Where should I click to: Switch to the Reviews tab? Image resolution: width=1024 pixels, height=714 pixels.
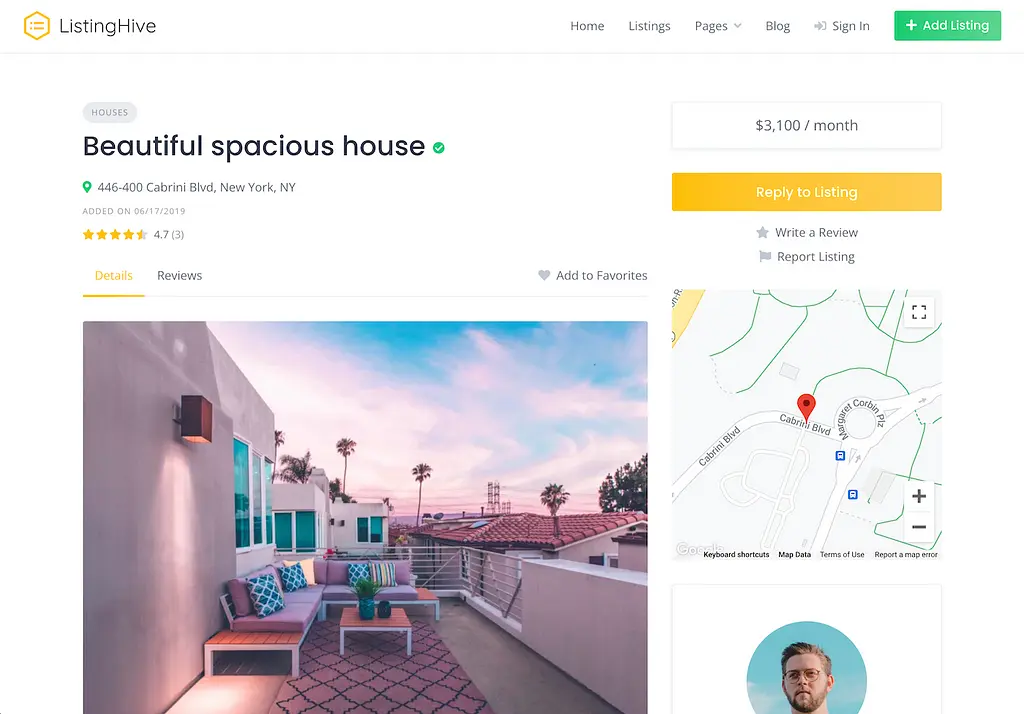coord(180,276)
